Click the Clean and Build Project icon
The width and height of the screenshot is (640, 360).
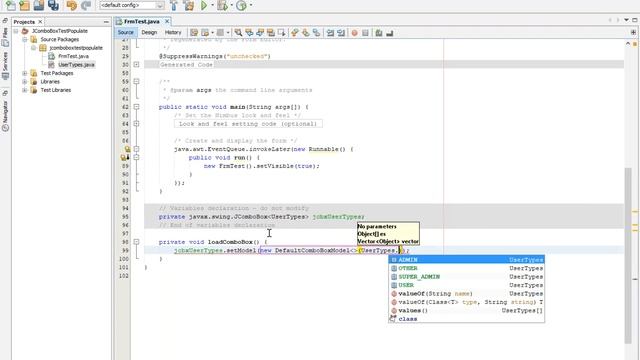pos(189,5)
